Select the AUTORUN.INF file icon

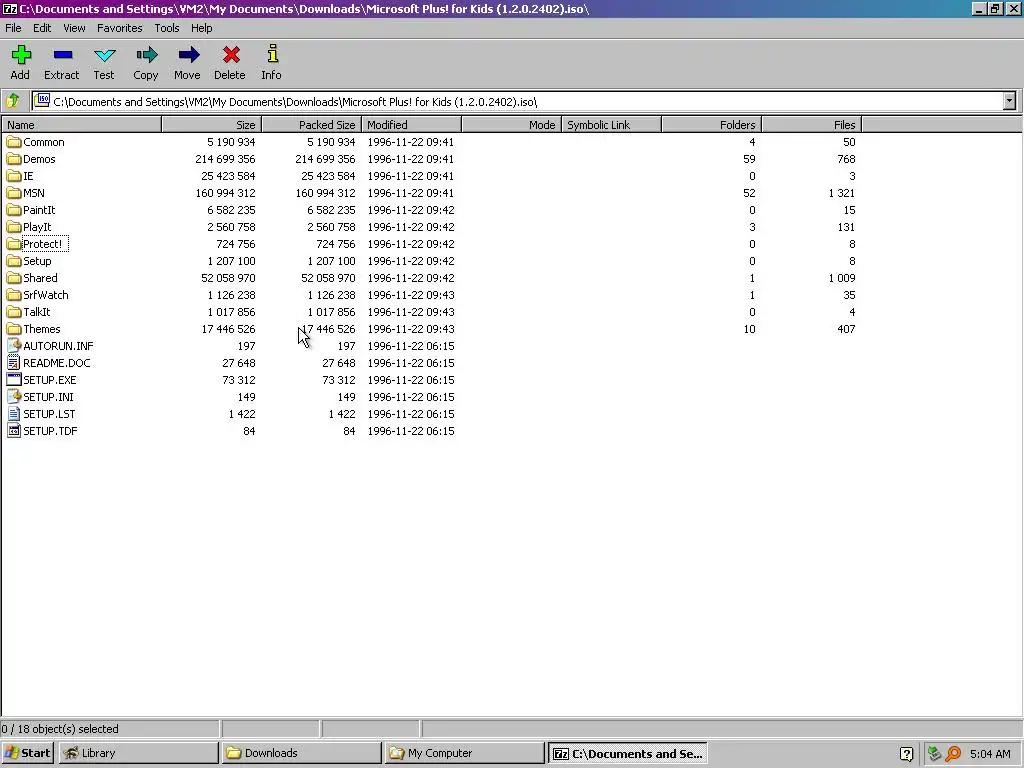pos(14,345)
